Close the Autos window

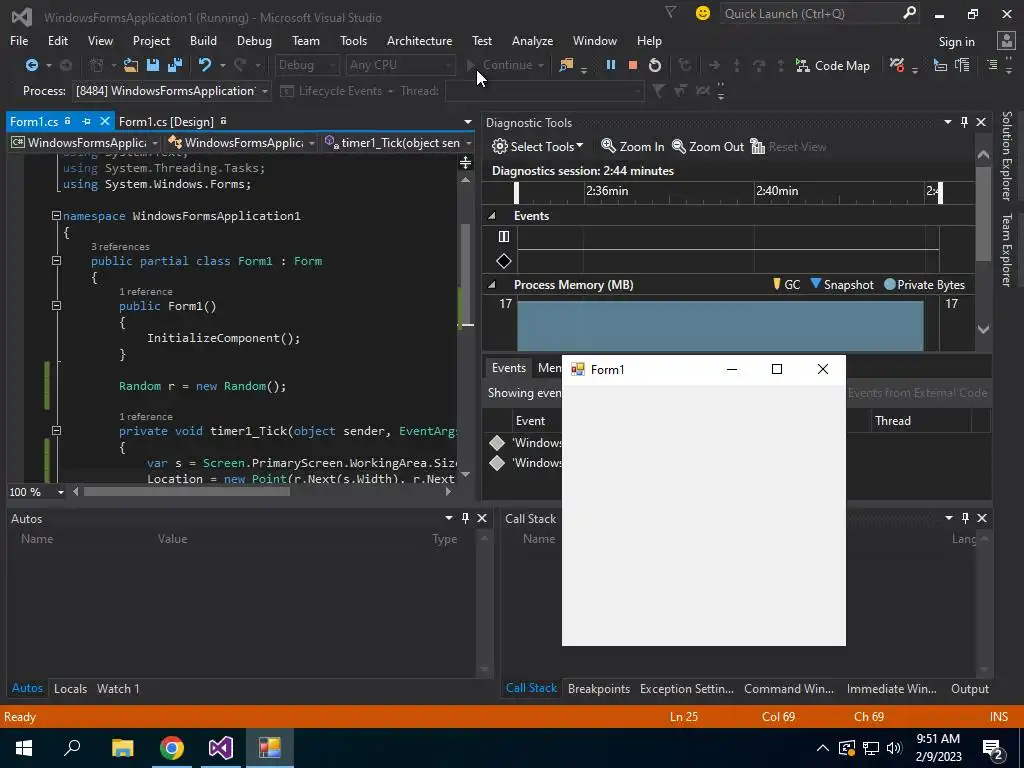[482, 518]
